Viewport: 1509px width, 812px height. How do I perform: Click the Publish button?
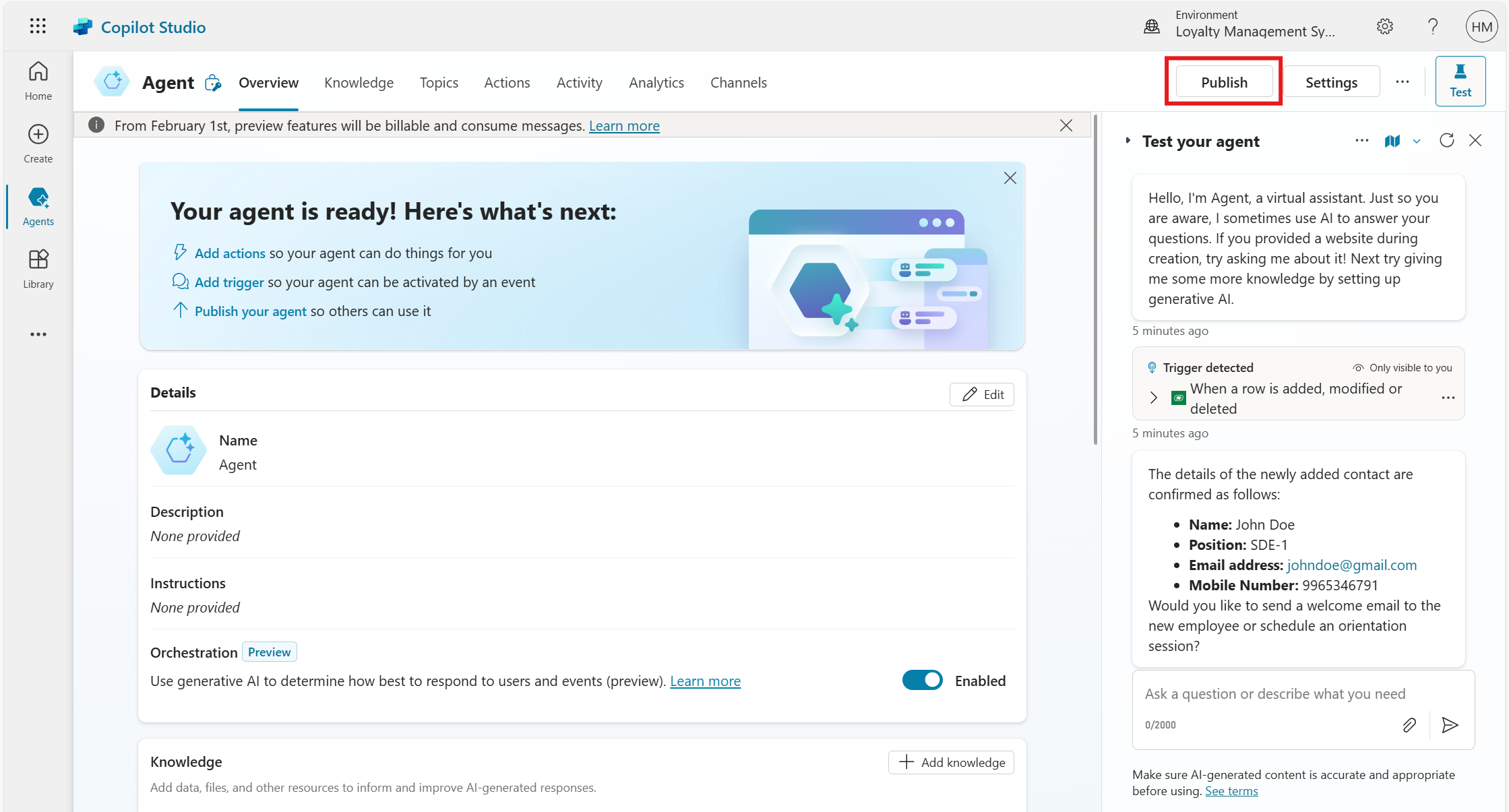(1223, 82)
